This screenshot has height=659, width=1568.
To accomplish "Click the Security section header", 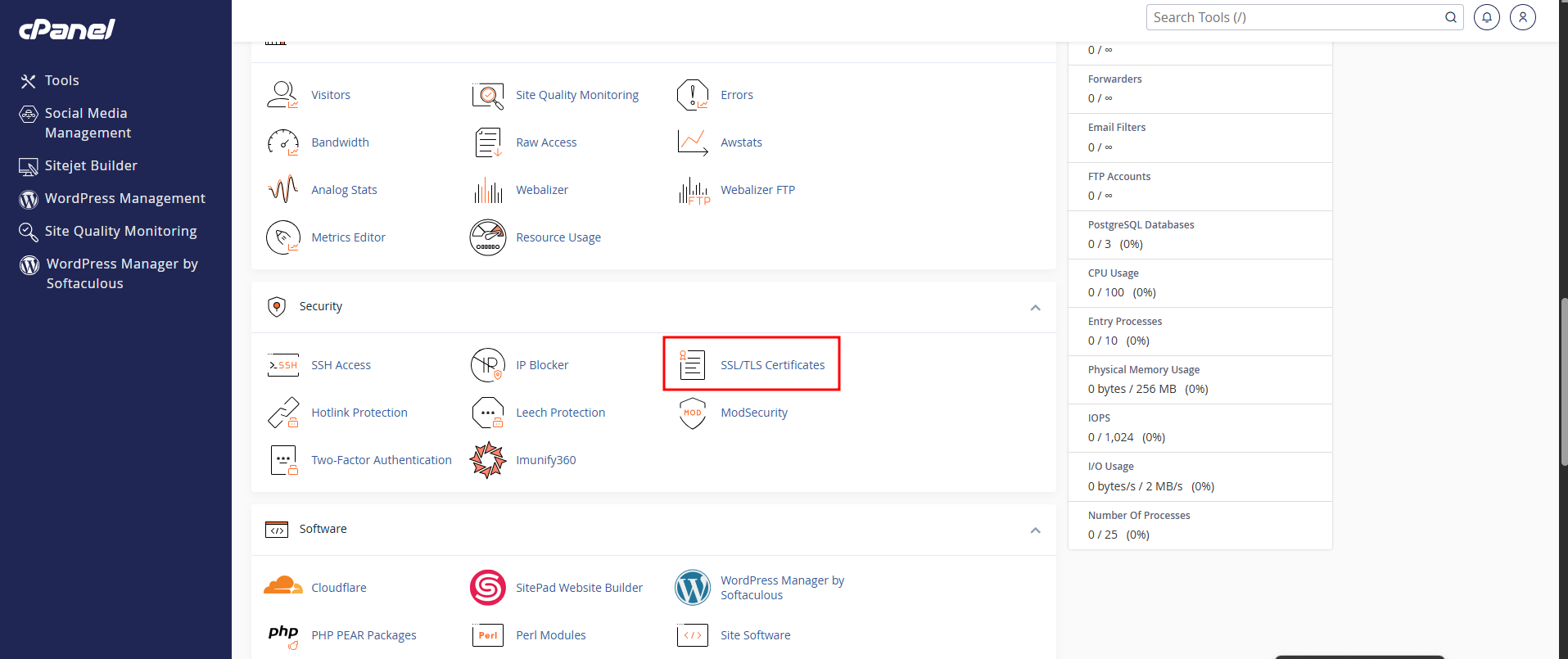I will click(653, 307).
